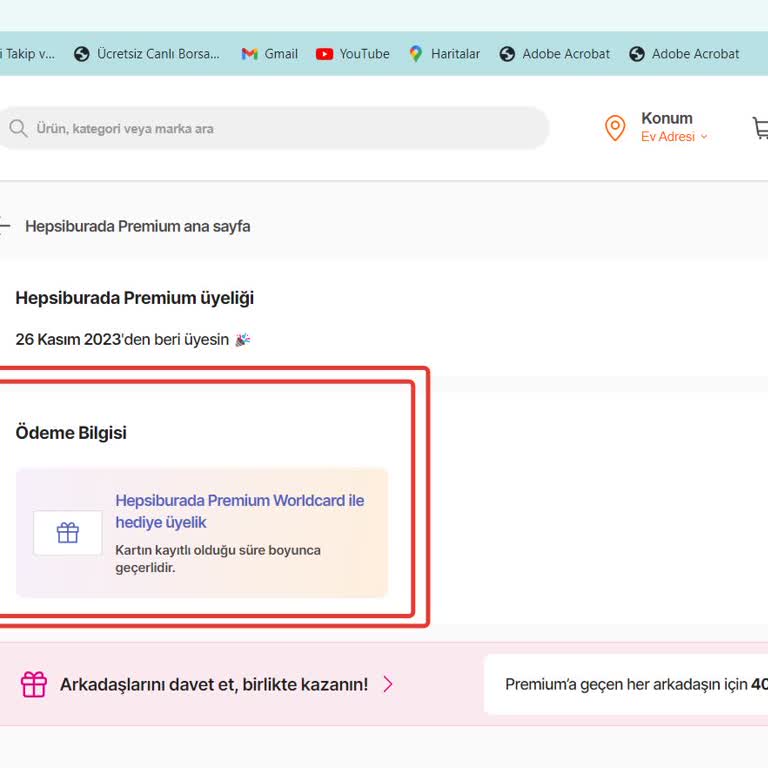Click the Gmail bookmark icon
768x768 pixels.
(x=250, y=54)
